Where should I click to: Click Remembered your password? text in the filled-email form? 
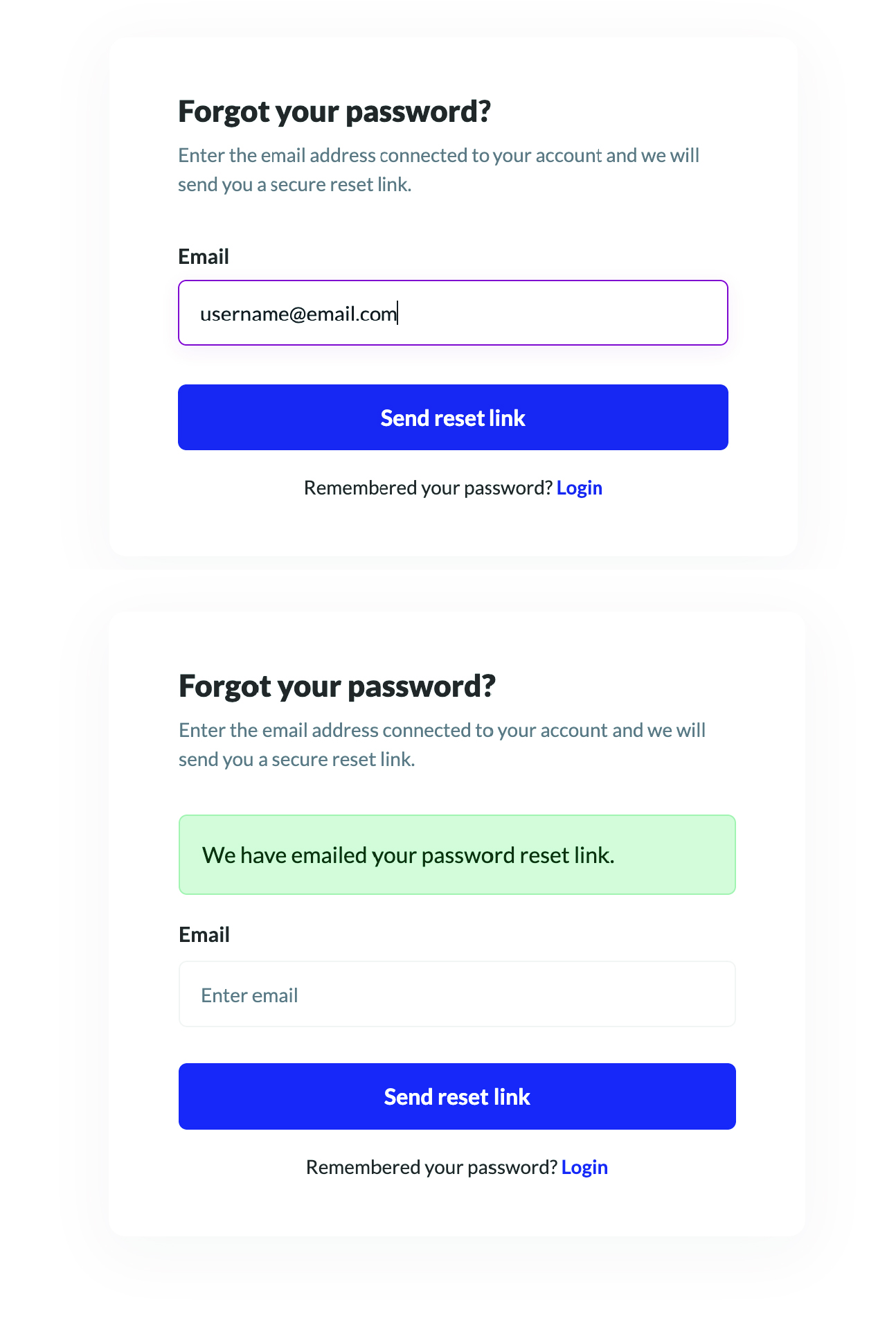click(x=428, y=488)
